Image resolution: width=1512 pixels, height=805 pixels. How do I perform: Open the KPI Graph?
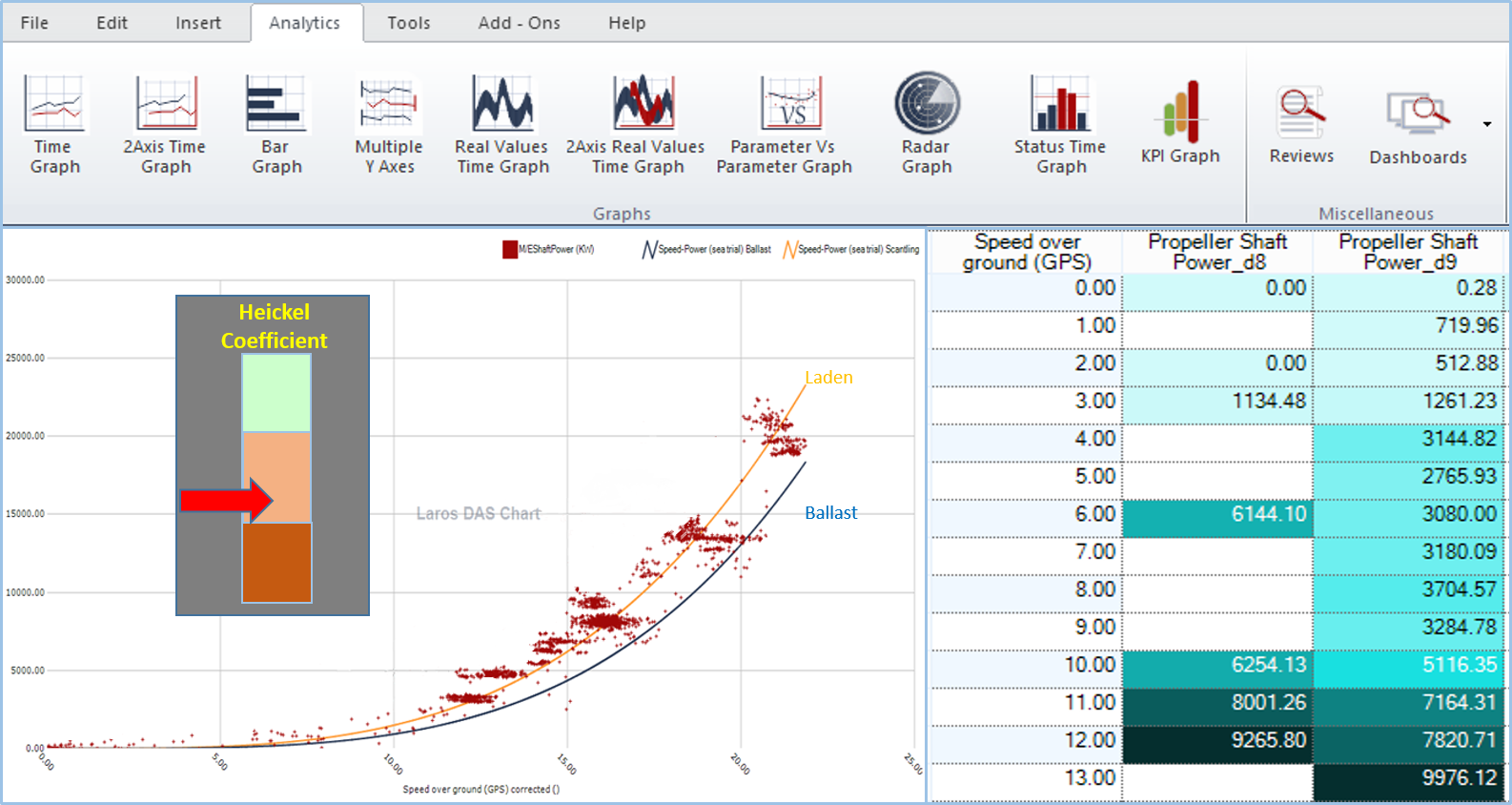pyautogui.click(x=1180, y=124)
